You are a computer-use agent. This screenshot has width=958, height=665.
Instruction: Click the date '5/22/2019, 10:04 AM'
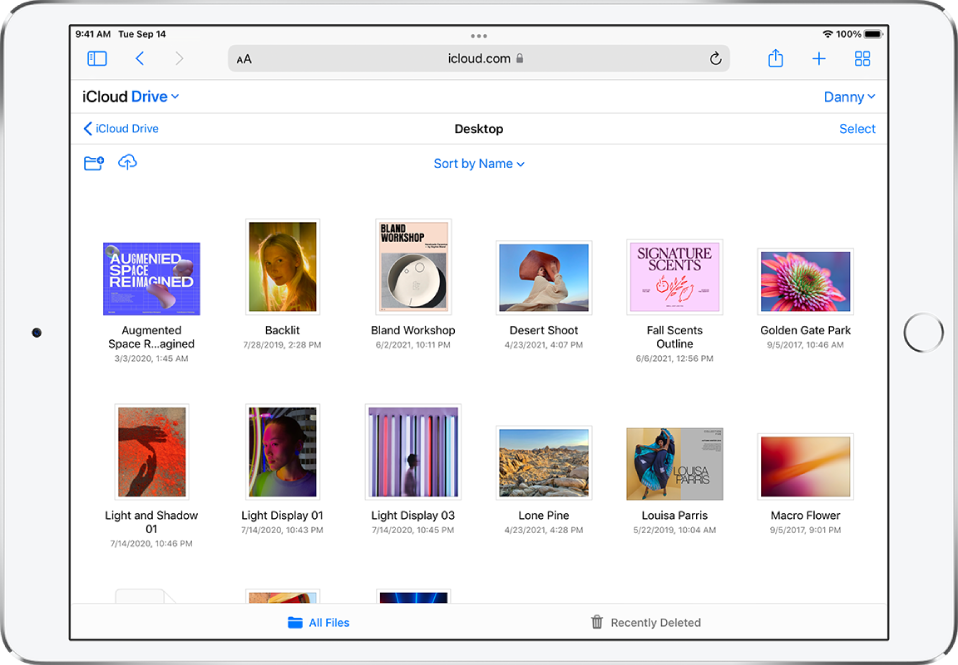[675, 530]
